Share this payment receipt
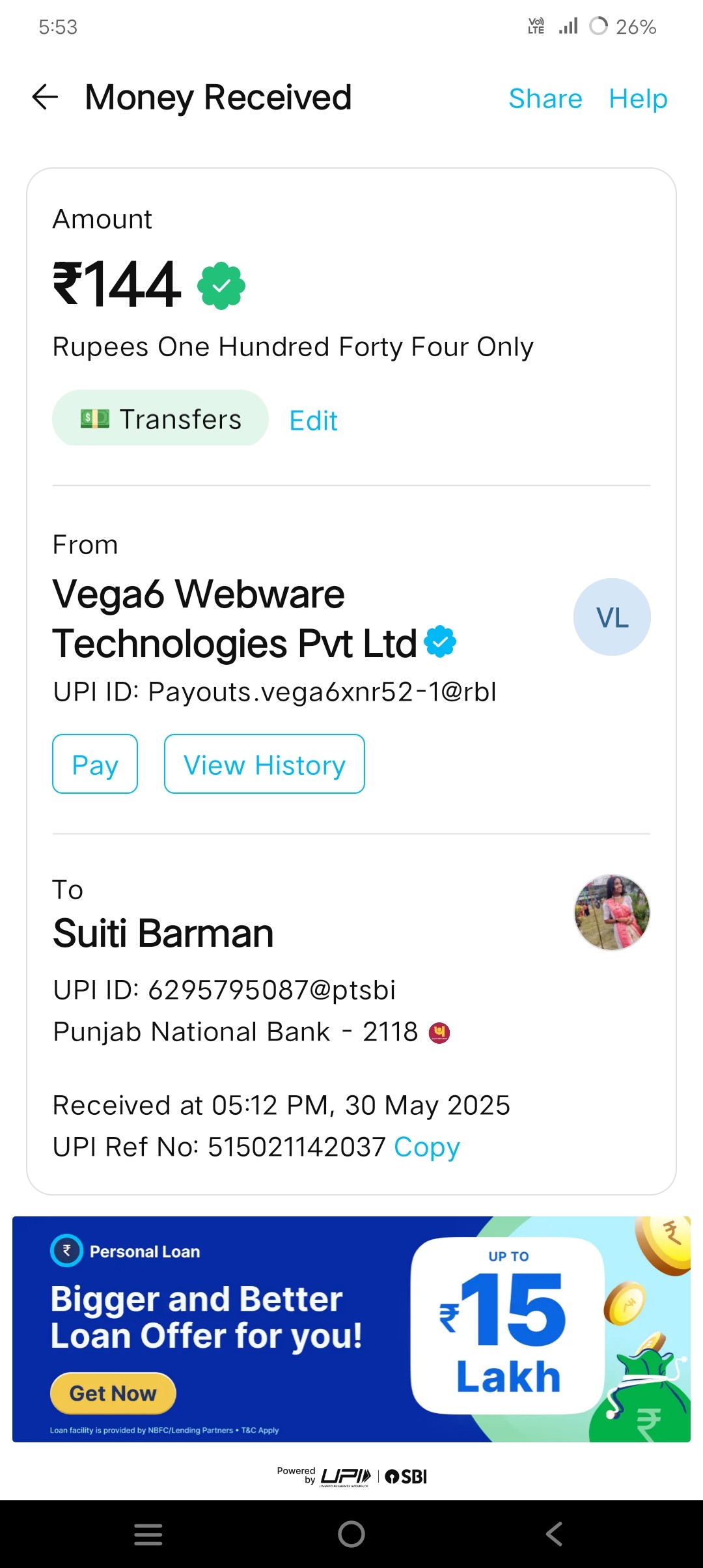Image resolution: width=703 pixels, height=1568 pixels. 545,99
